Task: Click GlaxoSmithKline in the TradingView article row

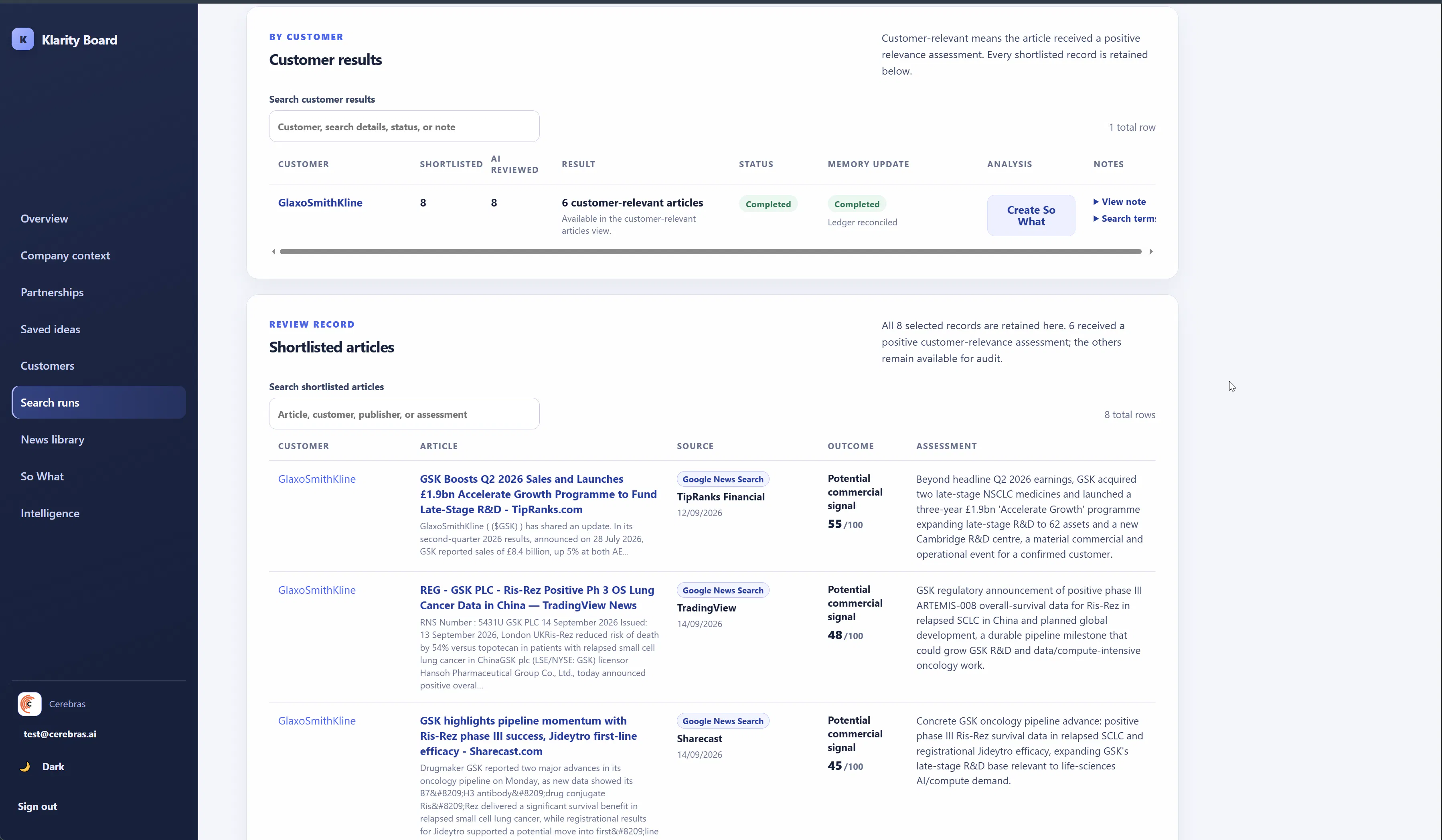Action: click(x=316, y=590)
